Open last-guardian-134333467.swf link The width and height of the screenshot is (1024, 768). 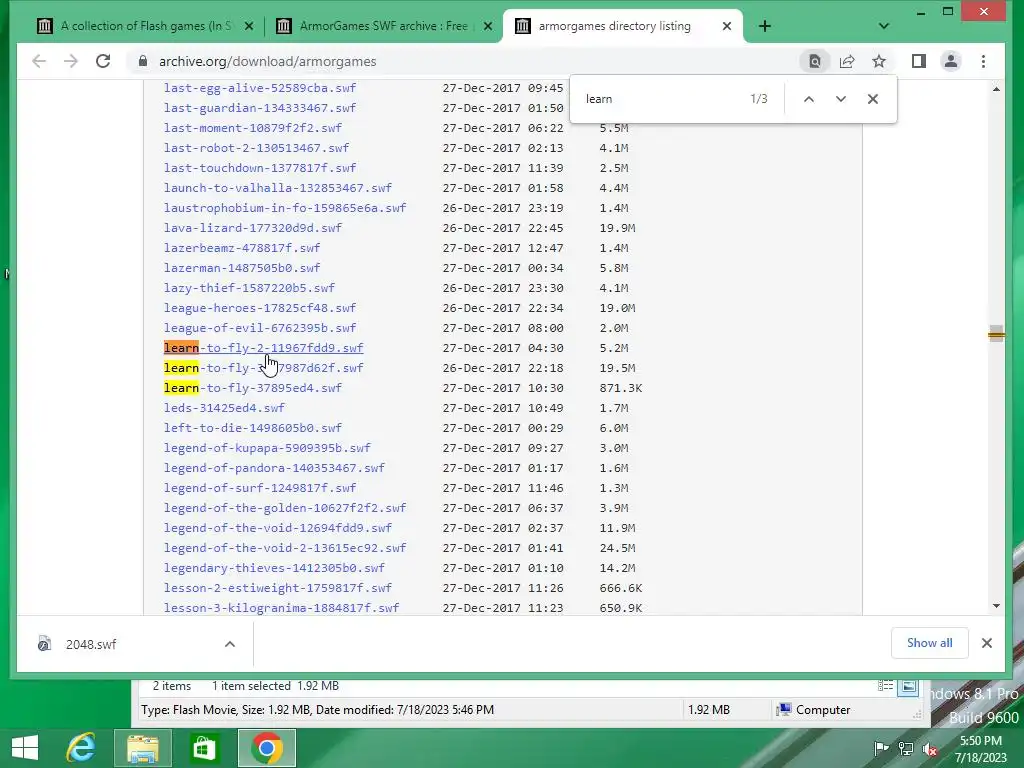(260, 108)
